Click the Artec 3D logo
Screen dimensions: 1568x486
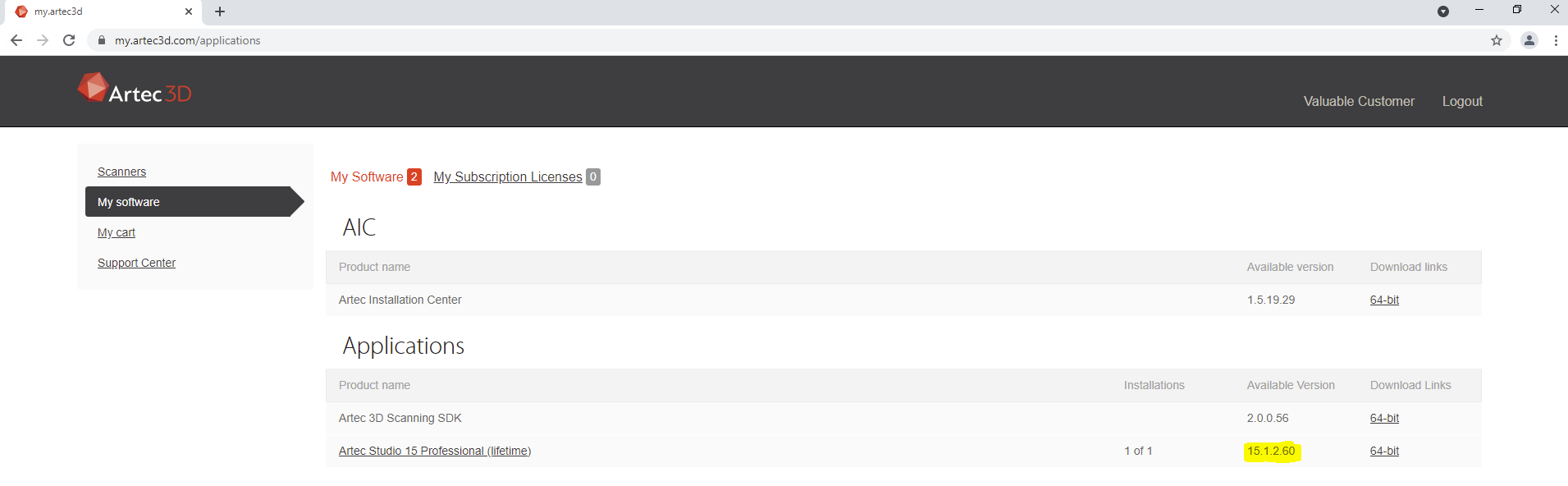(135, 90)
